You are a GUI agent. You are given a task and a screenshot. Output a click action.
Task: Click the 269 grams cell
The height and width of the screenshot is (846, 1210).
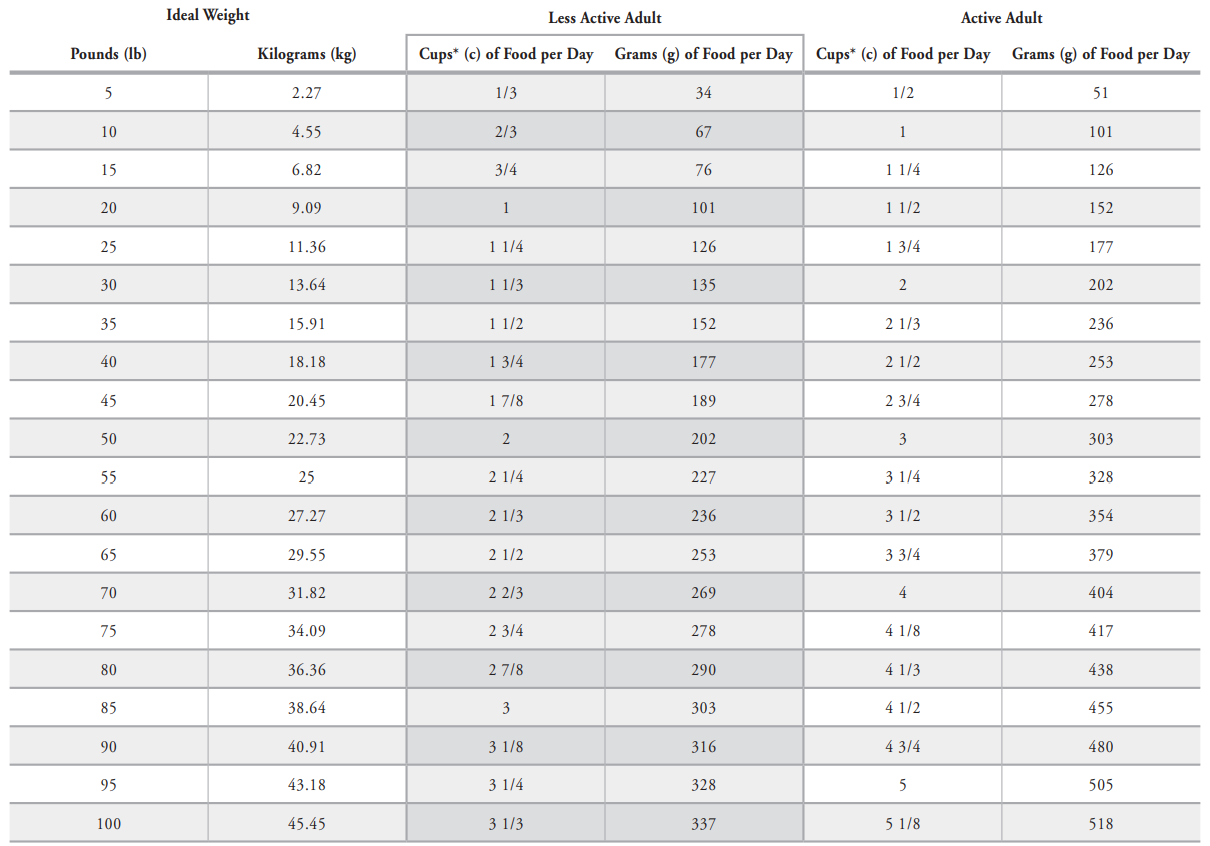[703, 593]
